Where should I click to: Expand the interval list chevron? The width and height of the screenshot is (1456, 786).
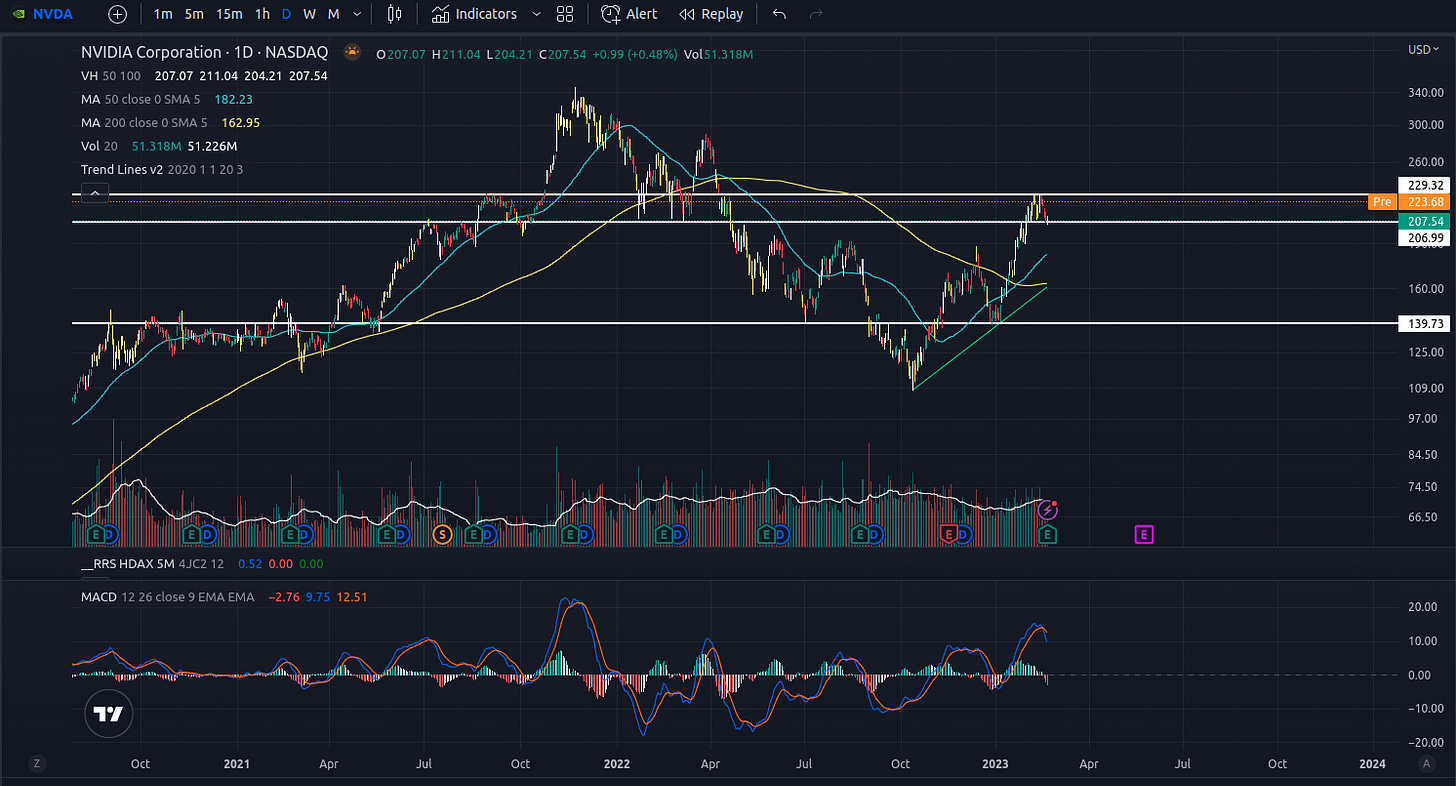click(357, 14)
